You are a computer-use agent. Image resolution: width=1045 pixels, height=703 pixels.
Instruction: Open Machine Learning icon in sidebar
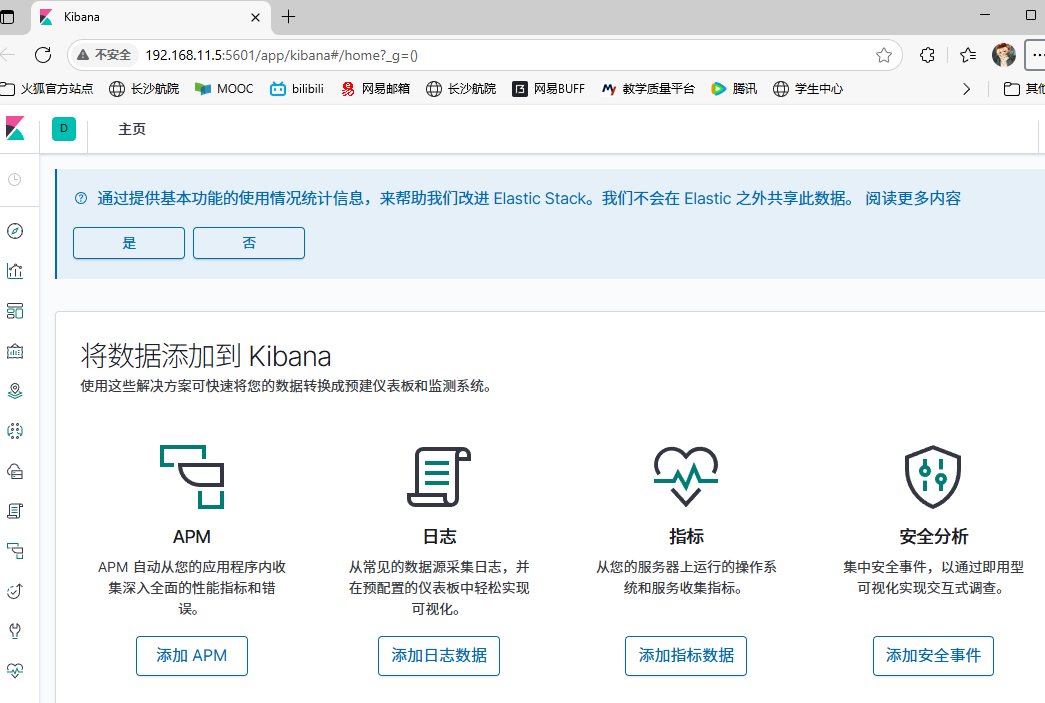pyautogui.click(x=15, y=431)
